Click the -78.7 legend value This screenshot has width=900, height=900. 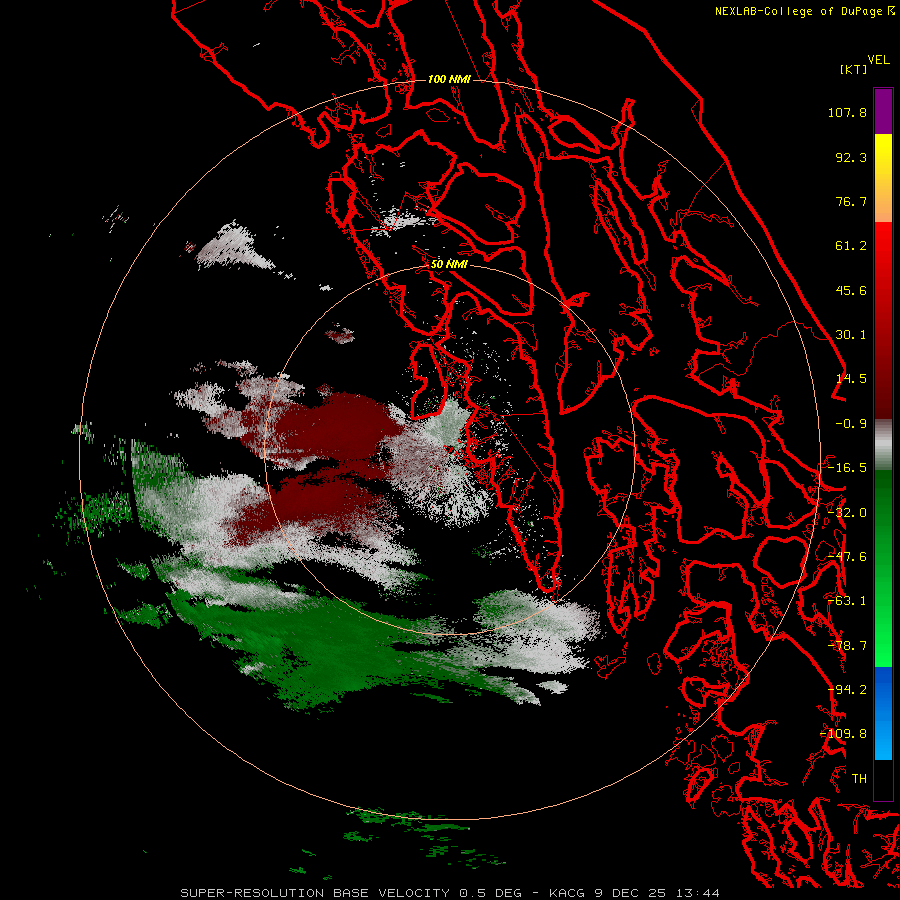tap(847, 646)
